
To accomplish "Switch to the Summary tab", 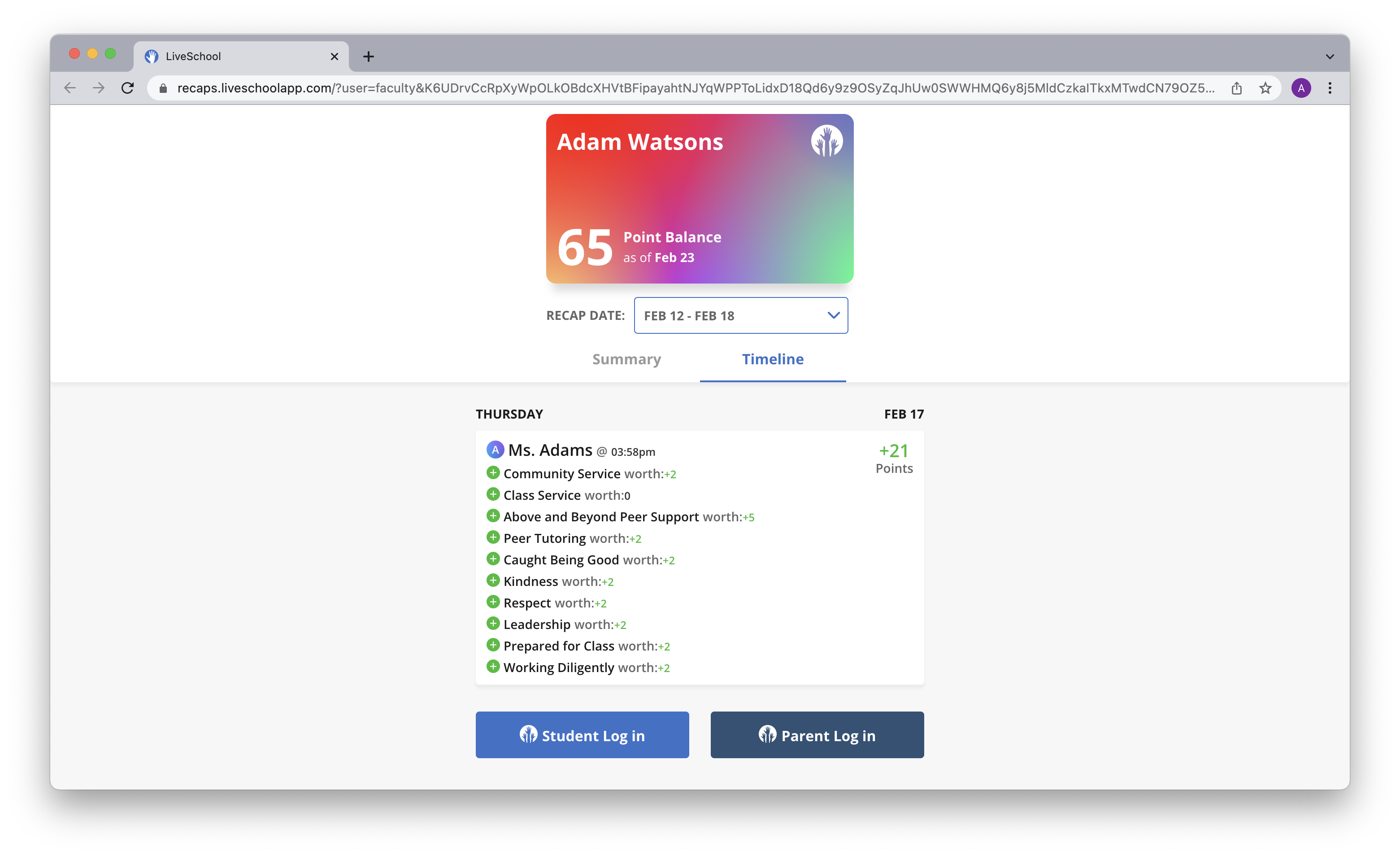I will tap(626, 359).
